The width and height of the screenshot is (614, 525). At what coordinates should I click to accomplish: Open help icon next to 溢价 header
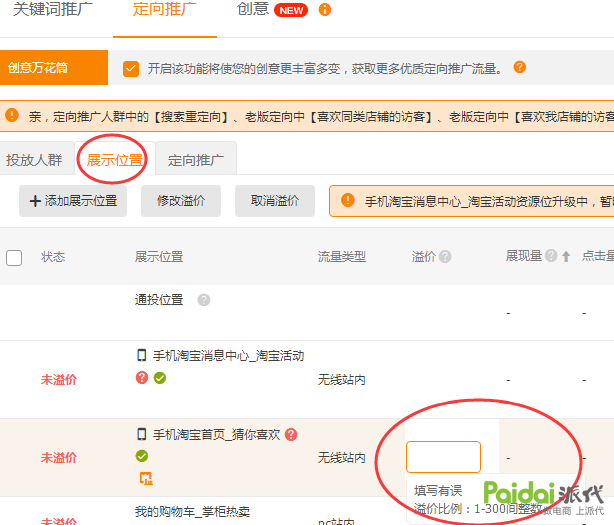click(x=445, y=257)
